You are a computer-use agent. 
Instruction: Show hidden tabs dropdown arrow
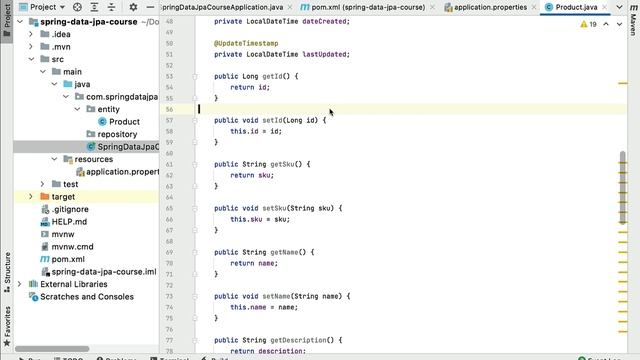pos(619,7)
